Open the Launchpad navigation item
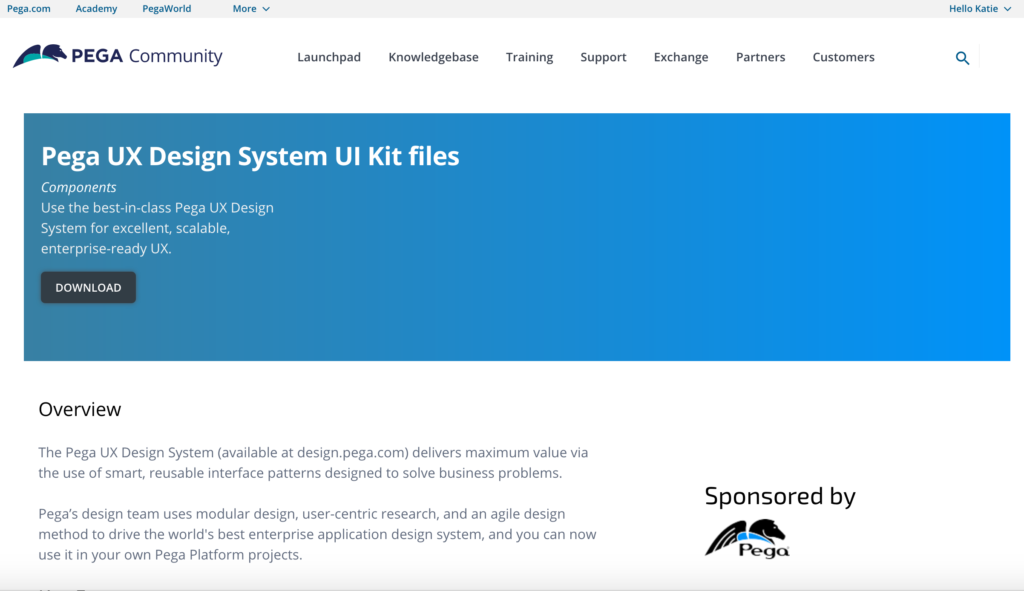This screenshot has width=1024, height=591. click(329, 57)
